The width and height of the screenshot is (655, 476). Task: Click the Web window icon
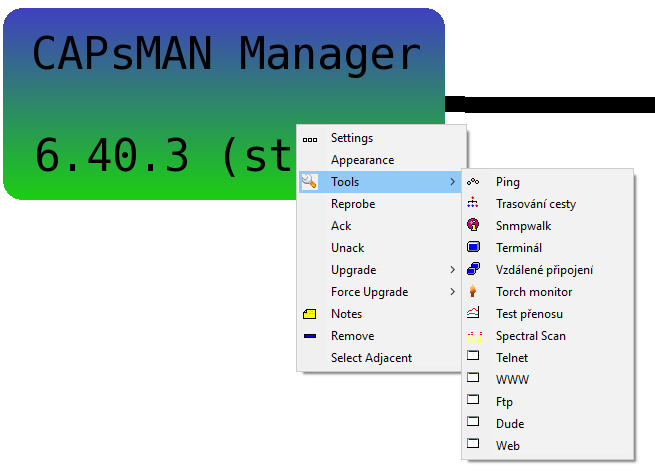(x=473, y=443)
